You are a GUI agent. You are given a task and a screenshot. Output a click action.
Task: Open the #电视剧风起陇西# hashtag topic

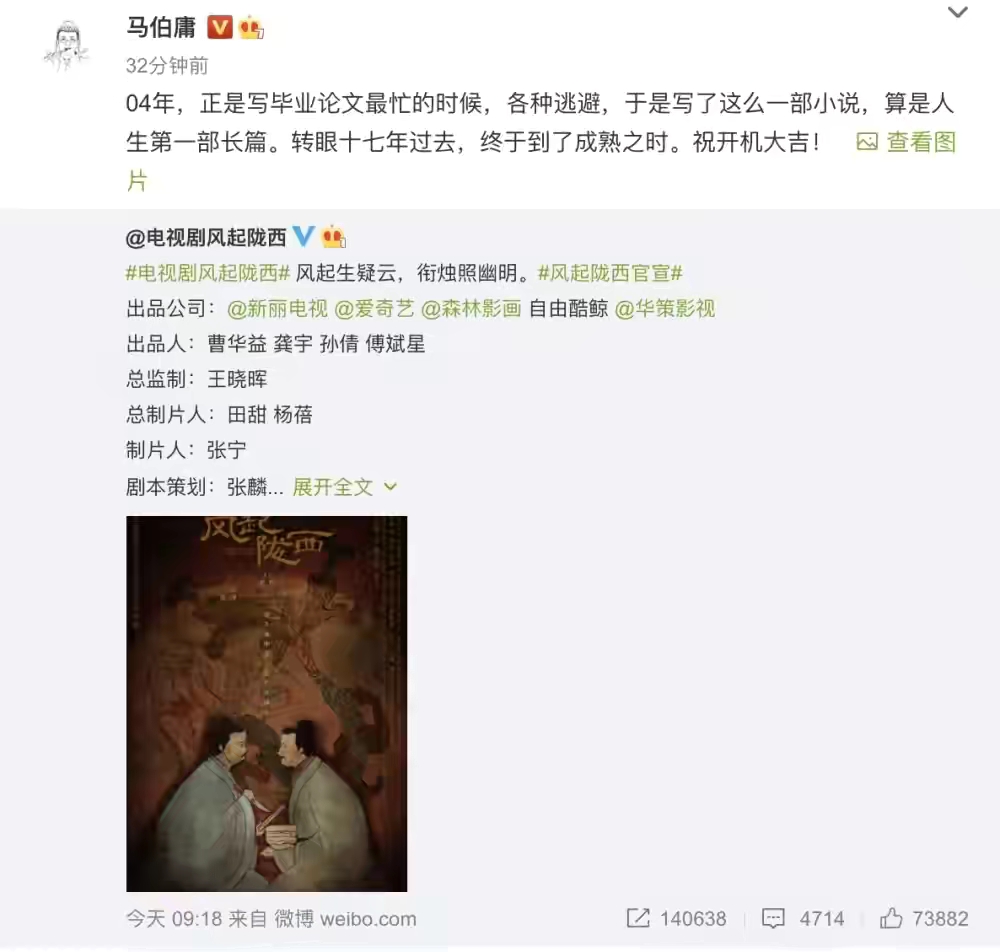(208, 273)
